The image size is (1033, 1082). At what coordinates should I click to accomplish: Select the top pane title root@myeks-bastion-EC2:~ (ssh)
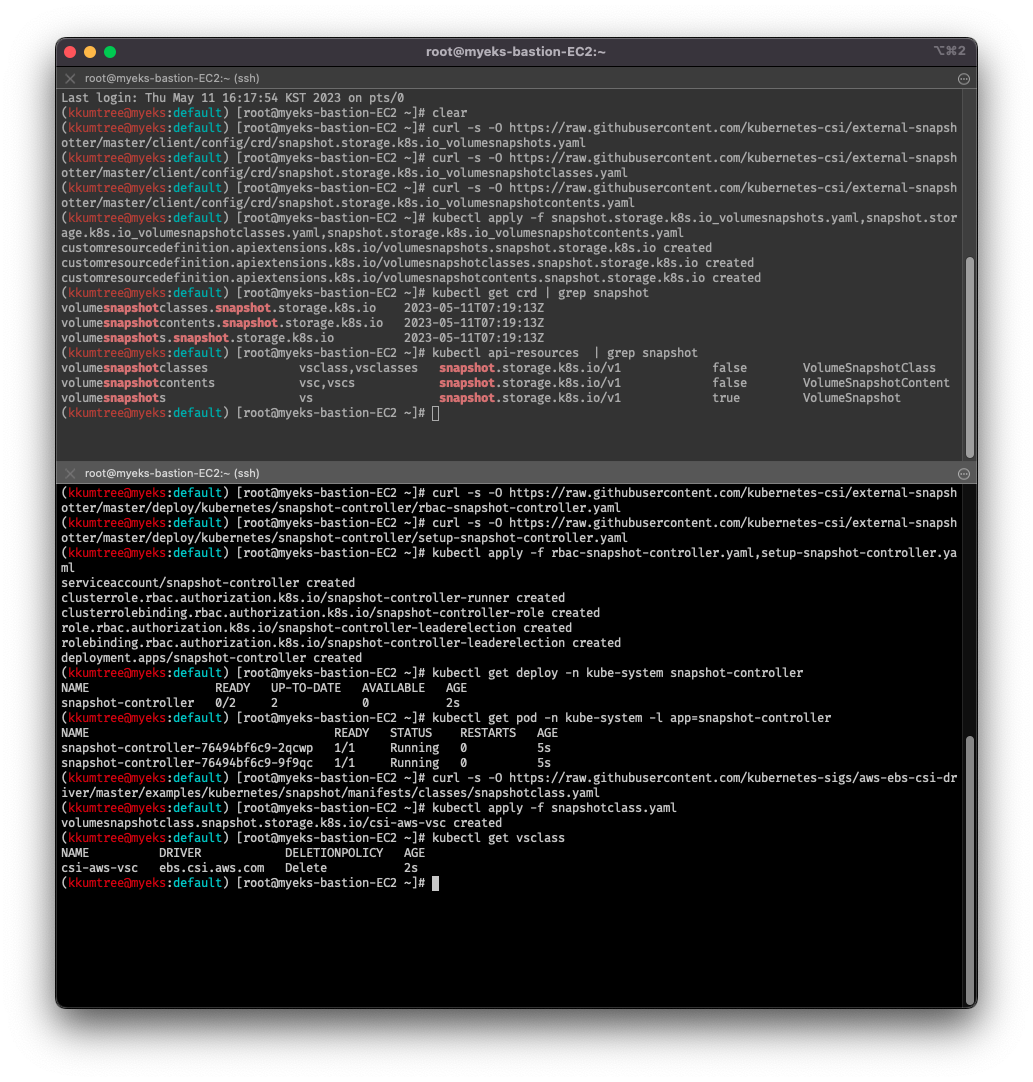pos(172,79)
